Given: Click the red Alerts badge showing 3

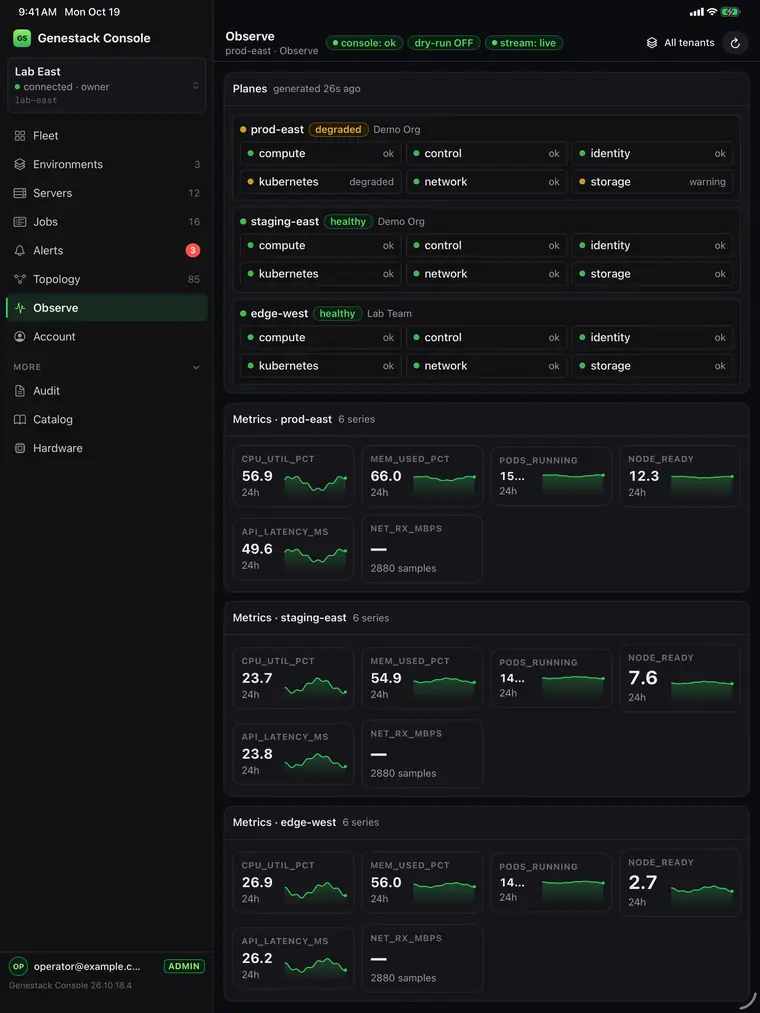Looking at the screenshot, I should click(193, 250).
